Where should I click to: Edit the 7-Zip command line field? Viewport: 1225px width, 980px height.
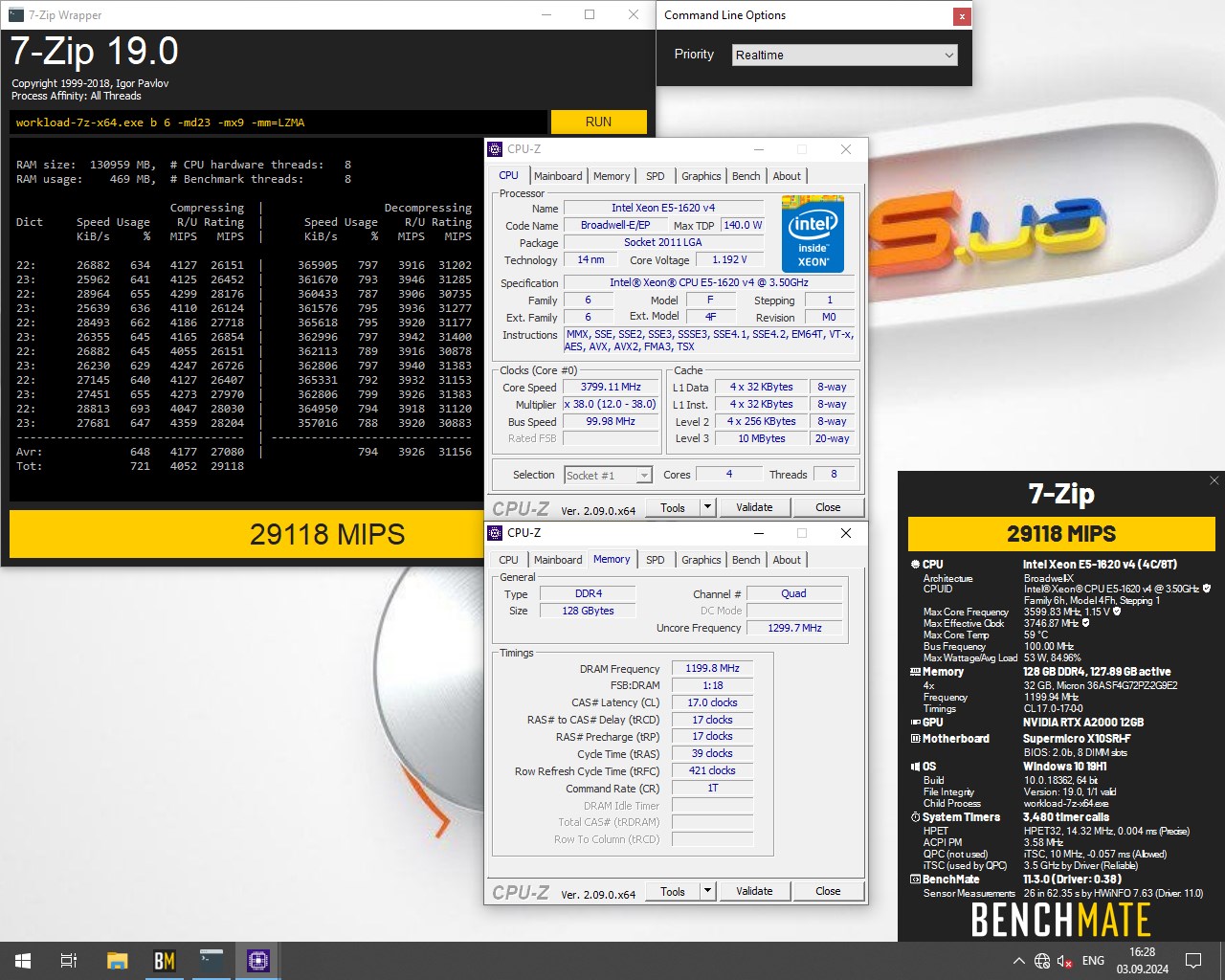click(278, 122)
